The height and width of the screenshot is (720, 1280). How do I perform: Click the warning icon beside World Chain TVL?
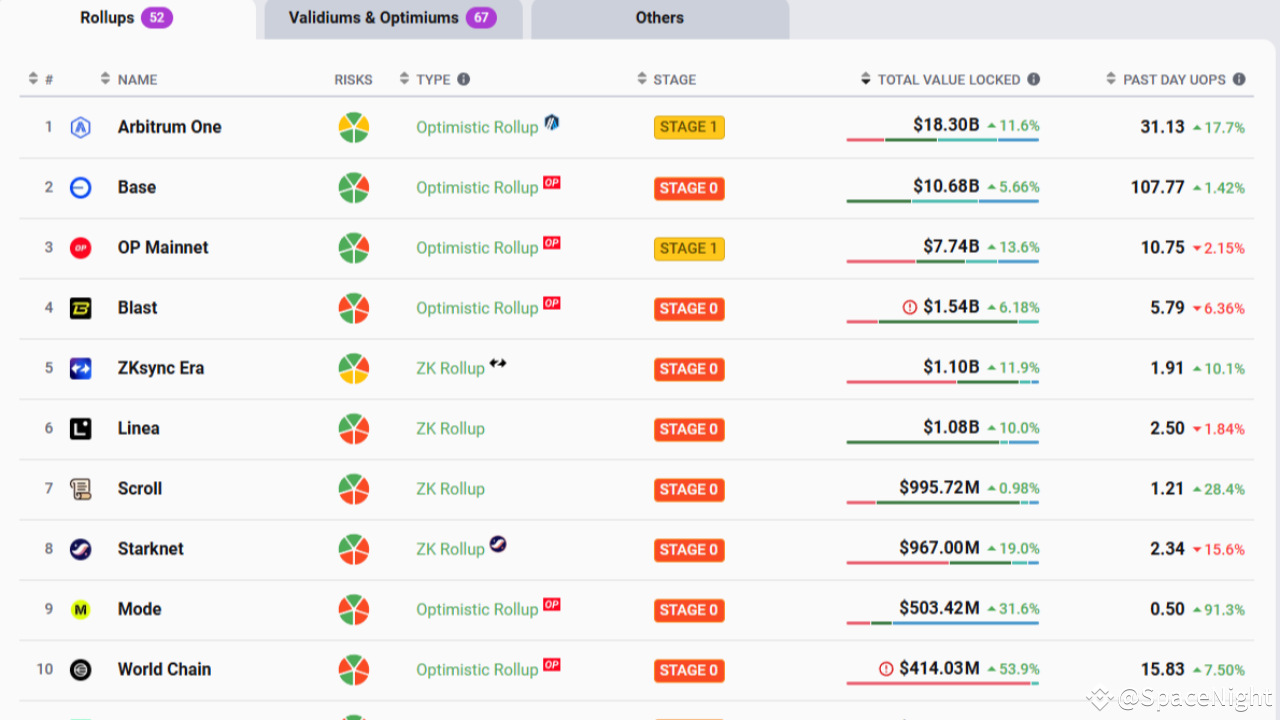pyautogui.click(x=885, y=668)
